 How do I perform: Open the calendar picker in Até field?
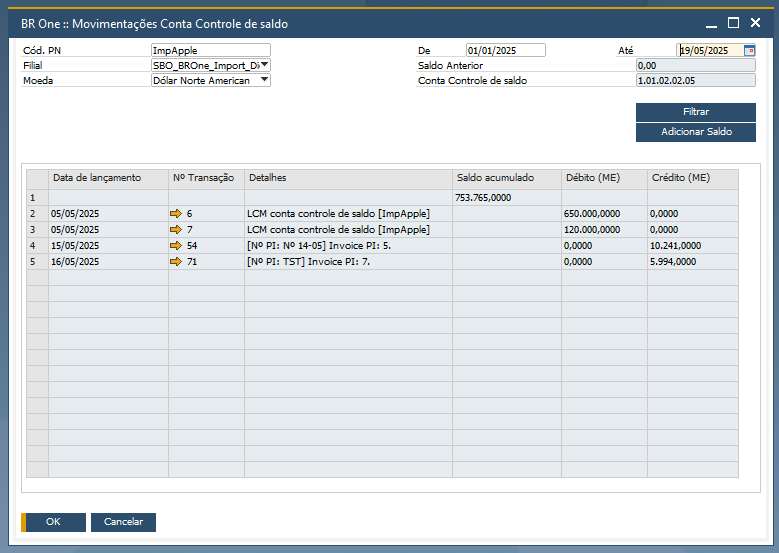pyautogui.click(x=749, y=50)
